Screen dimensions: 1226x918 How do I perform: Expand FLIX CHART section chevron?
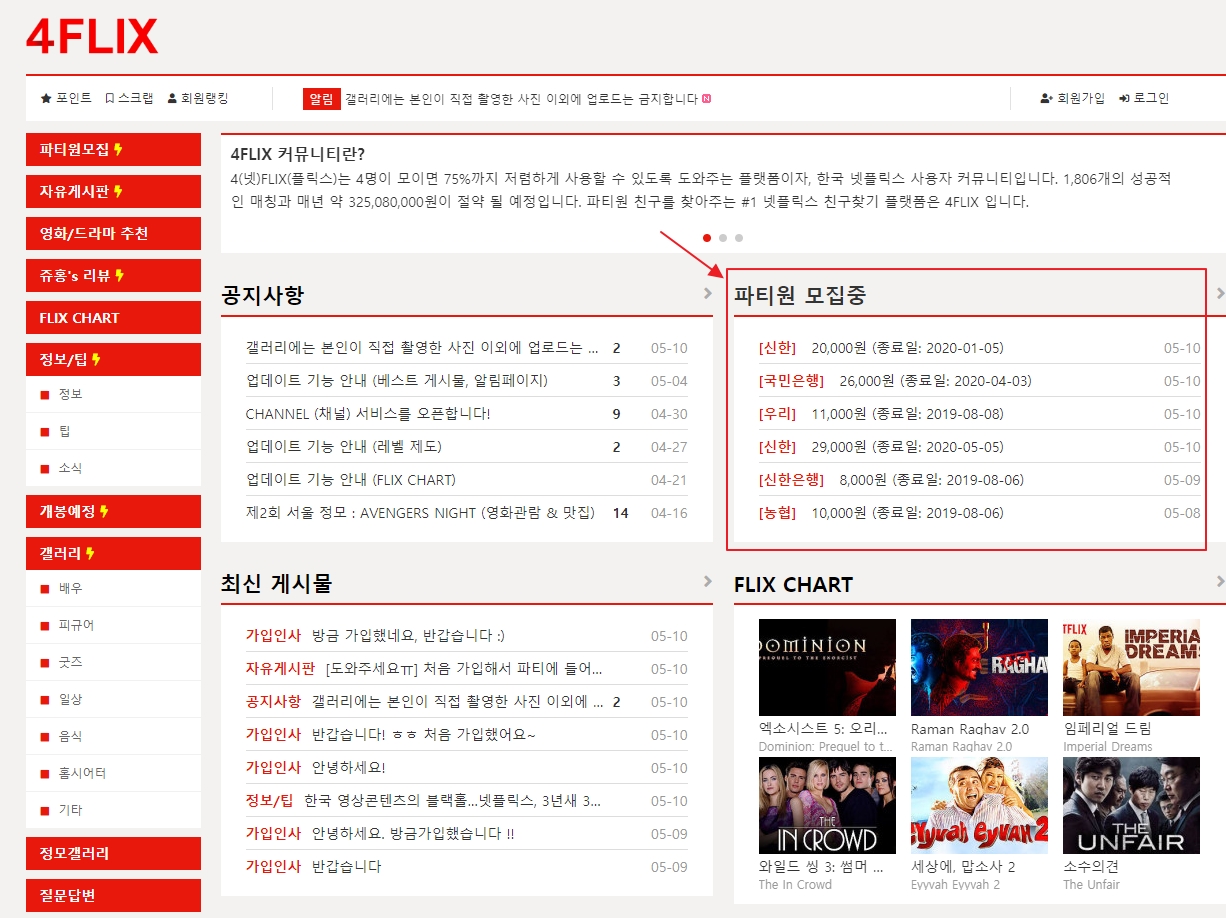(1220, 582)
